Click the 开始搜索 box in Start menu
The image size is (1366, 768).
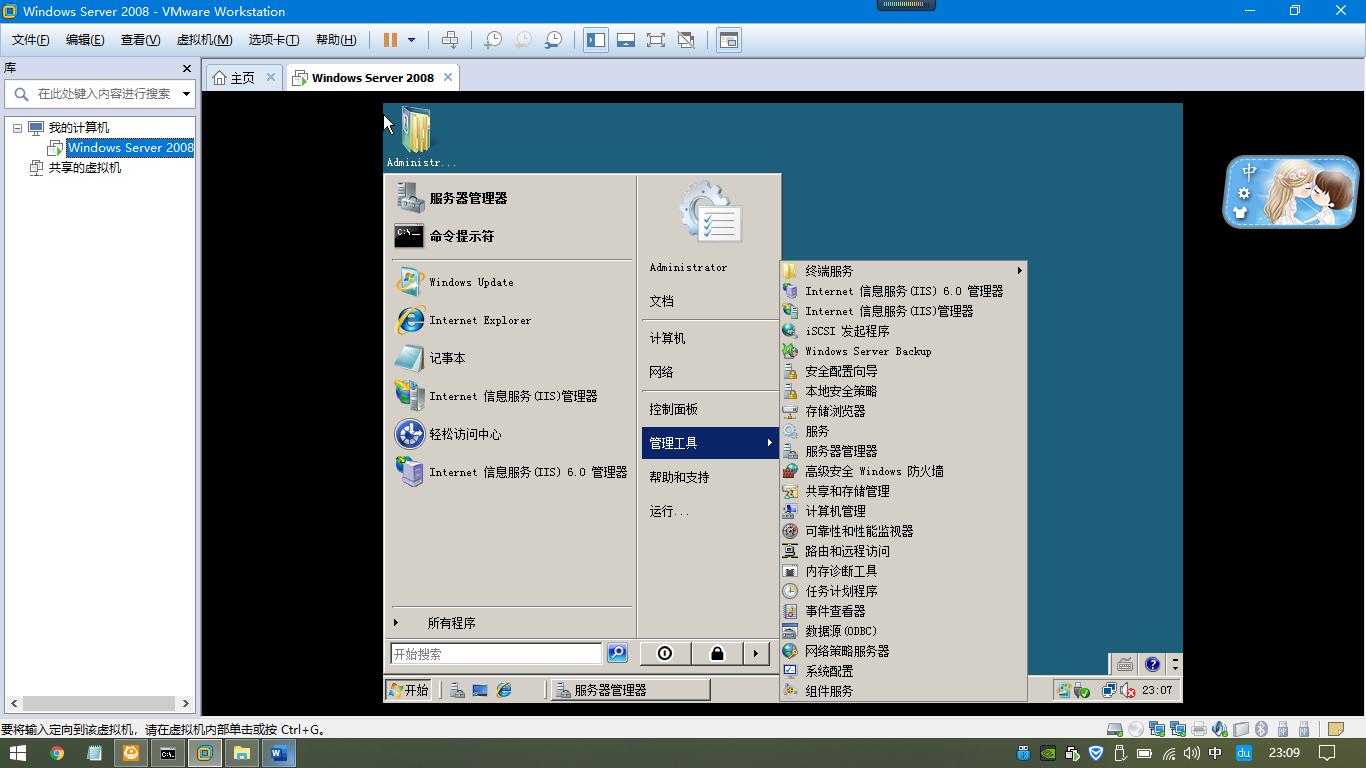click(x=496, y=654)
